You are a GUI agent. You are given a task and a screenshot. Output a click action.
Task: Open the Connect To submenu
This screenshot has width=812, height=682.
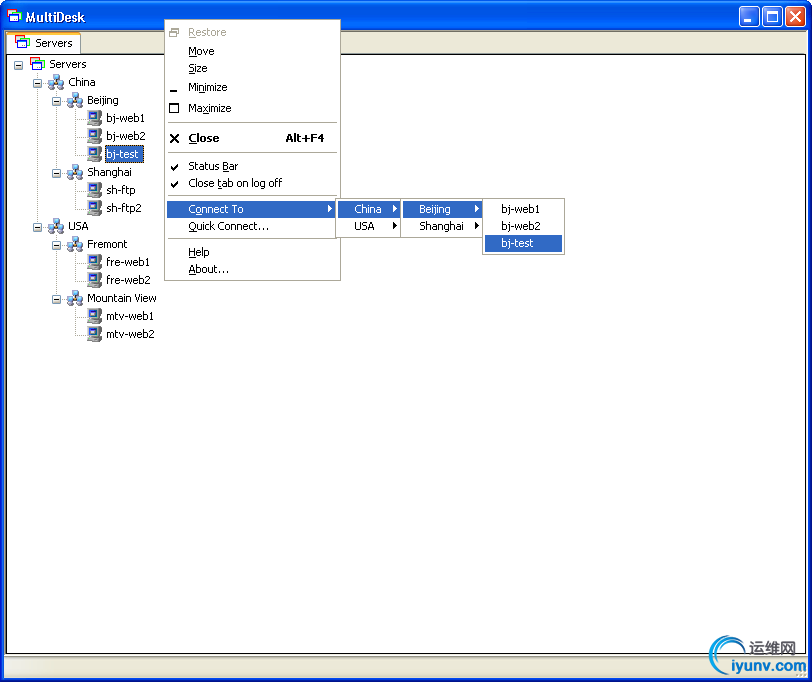(x=252, y=209)
